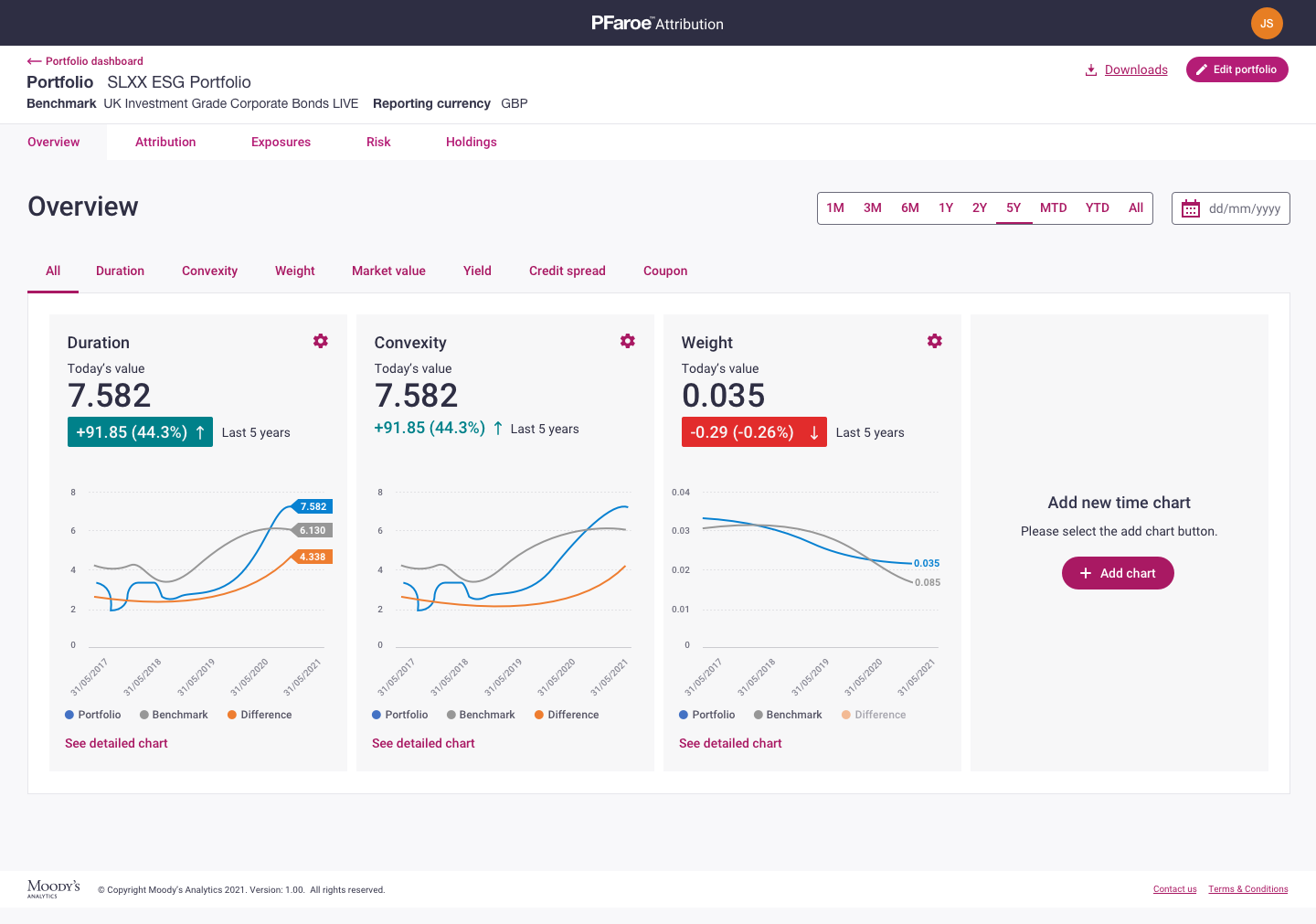Screen dimensions: 1316x924
Task: Set time range to 3M
Action: tap(873, 208)
